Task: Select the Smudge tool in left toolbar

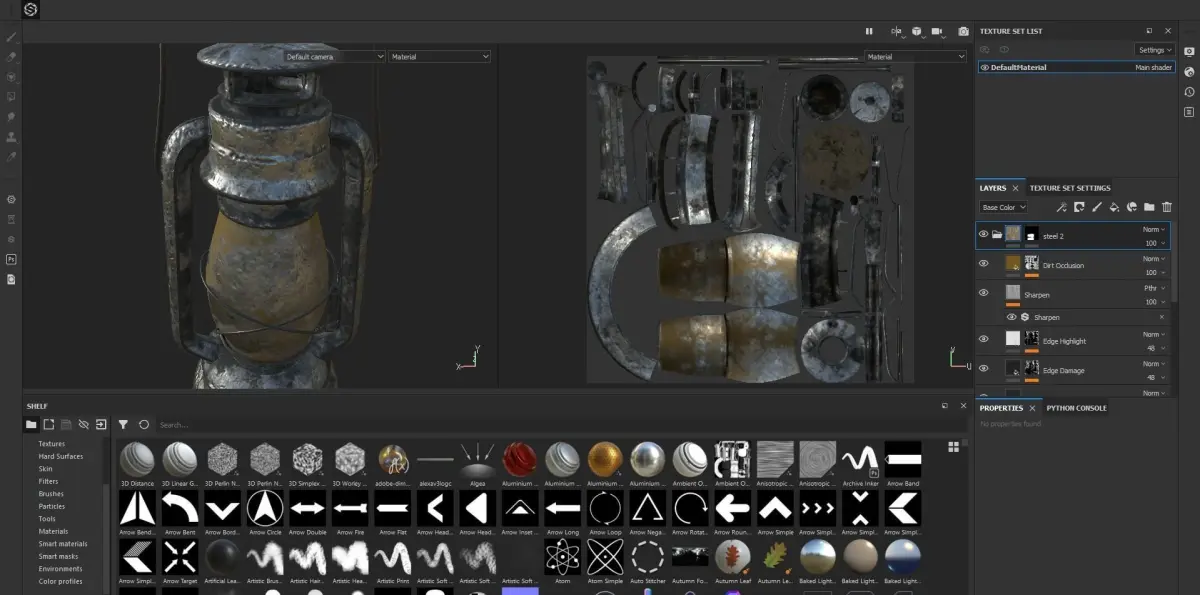Action: coord(11,117)
